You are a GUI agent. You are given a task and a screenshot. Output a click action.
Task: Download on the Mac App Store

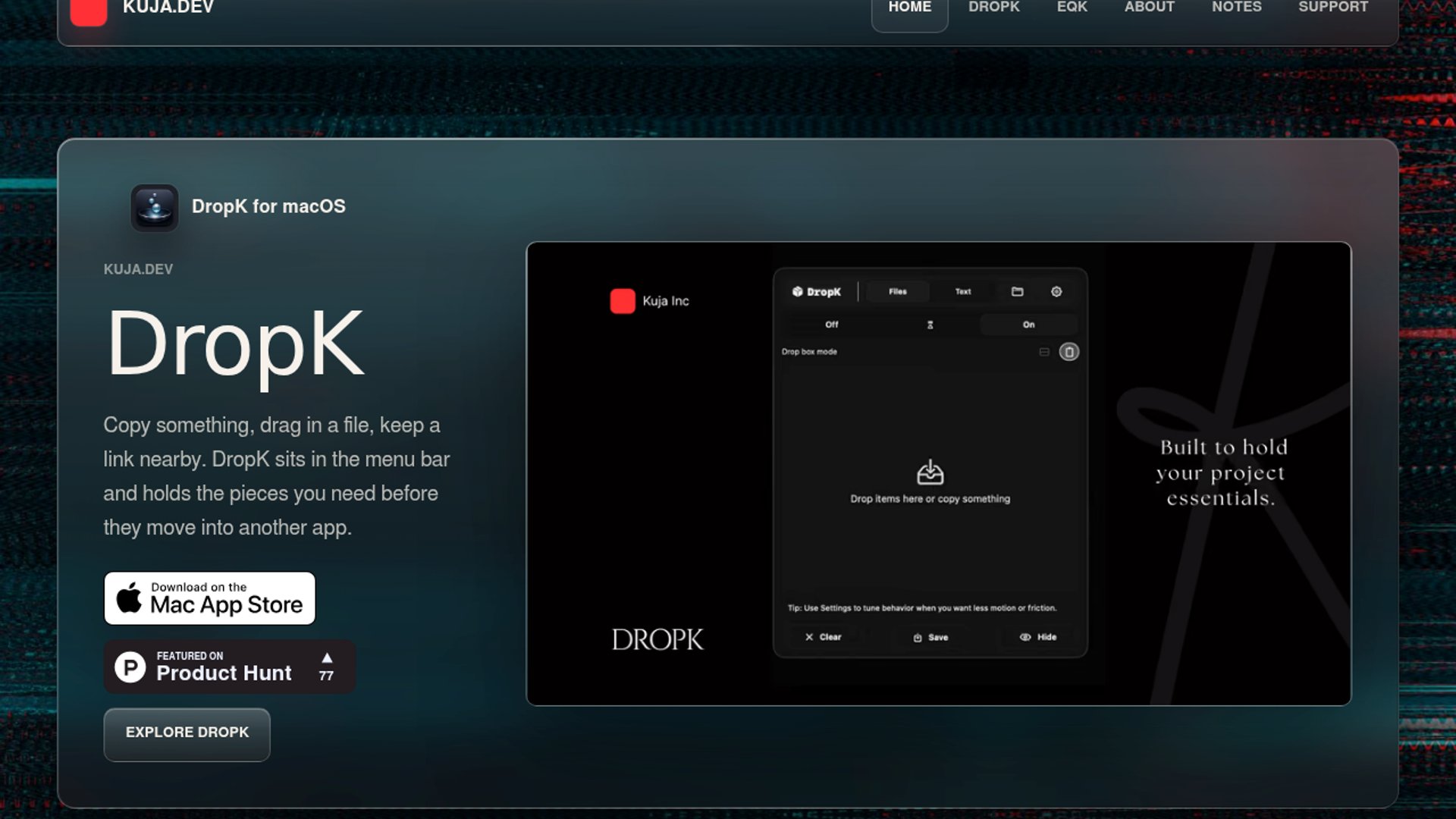[x=209, y=598]
